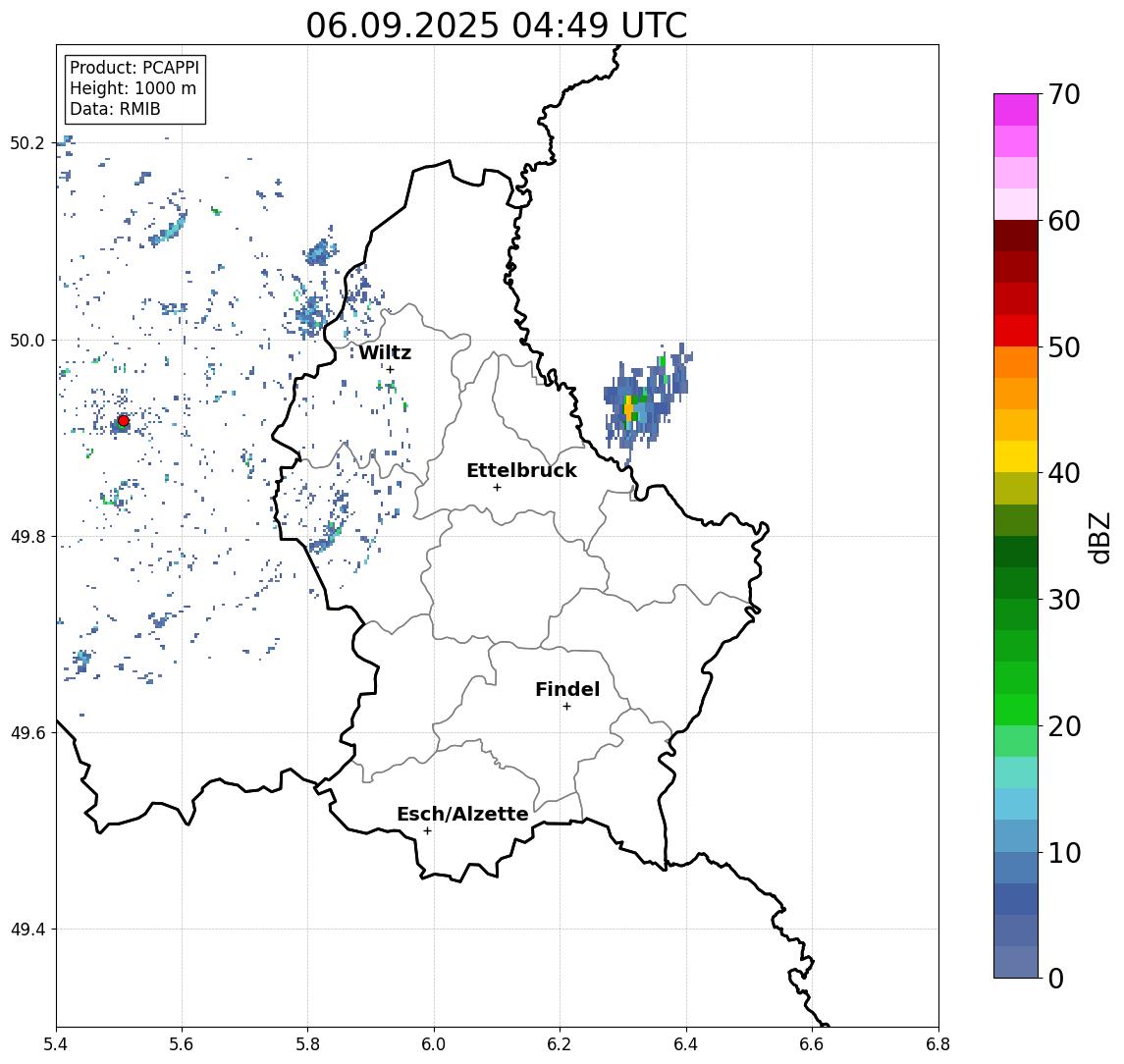
Task: Click the colorbar tick label 50
Action: 1064,347
